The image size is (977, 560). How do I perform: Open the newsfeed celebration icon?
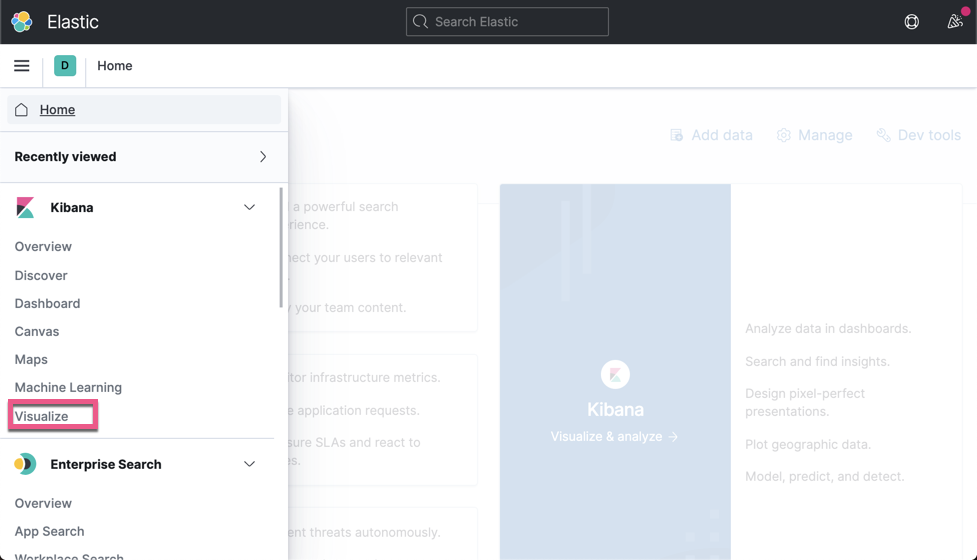point(955,22)
